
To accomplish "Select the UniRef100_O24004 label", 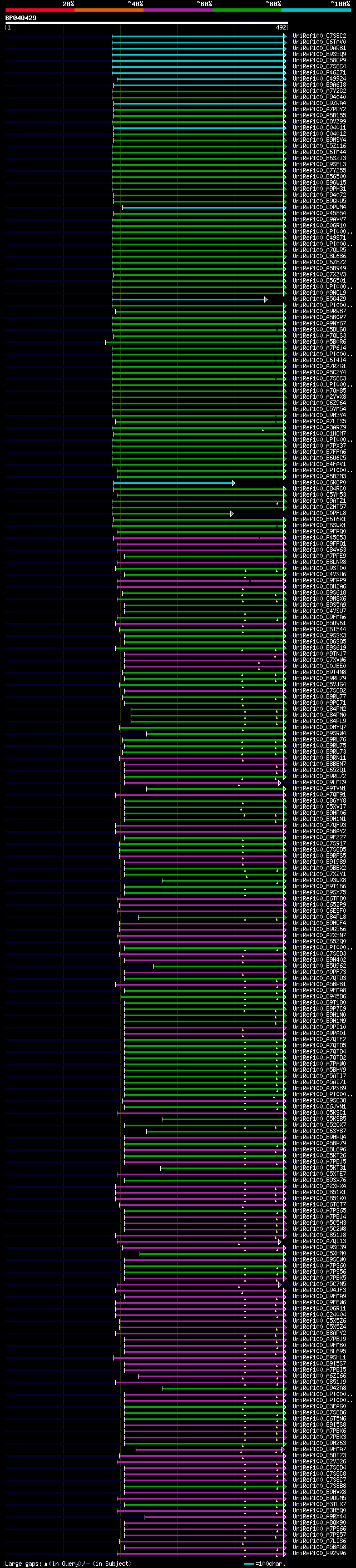I will (x=319, y=1314).
